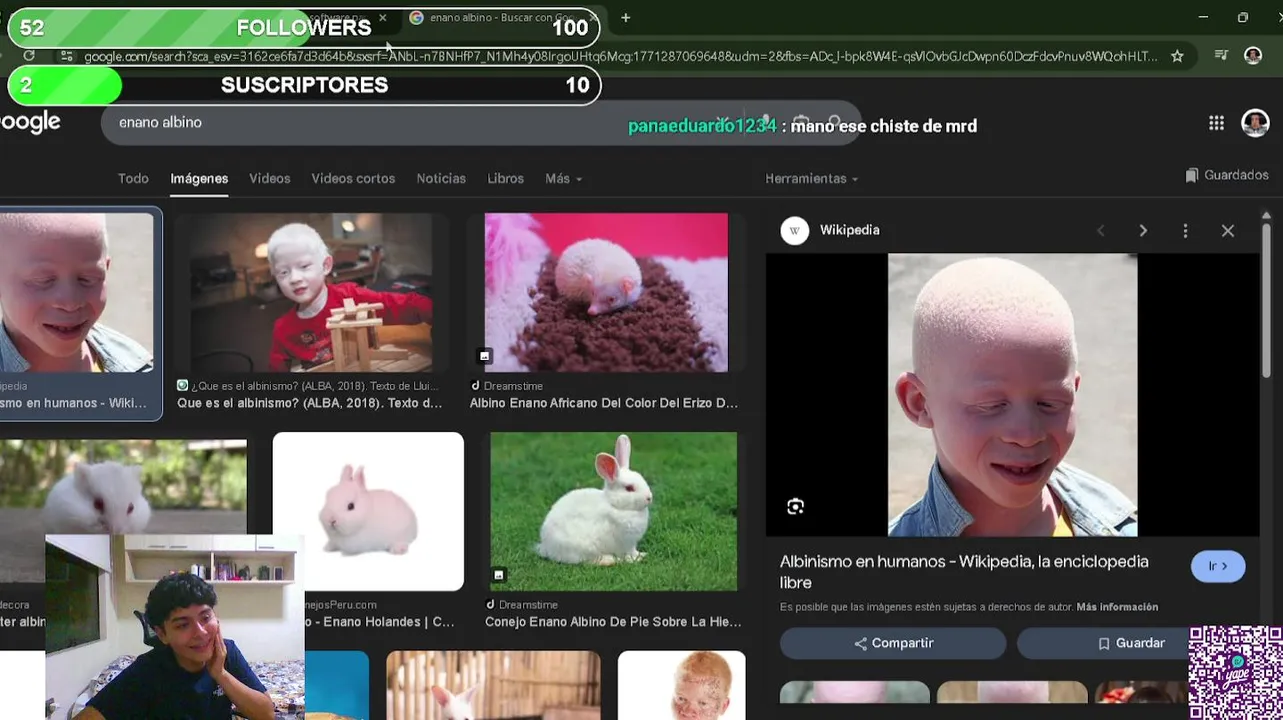Click the Google logo
Screen dimensions: 1283x720
[x=30, y=122]
